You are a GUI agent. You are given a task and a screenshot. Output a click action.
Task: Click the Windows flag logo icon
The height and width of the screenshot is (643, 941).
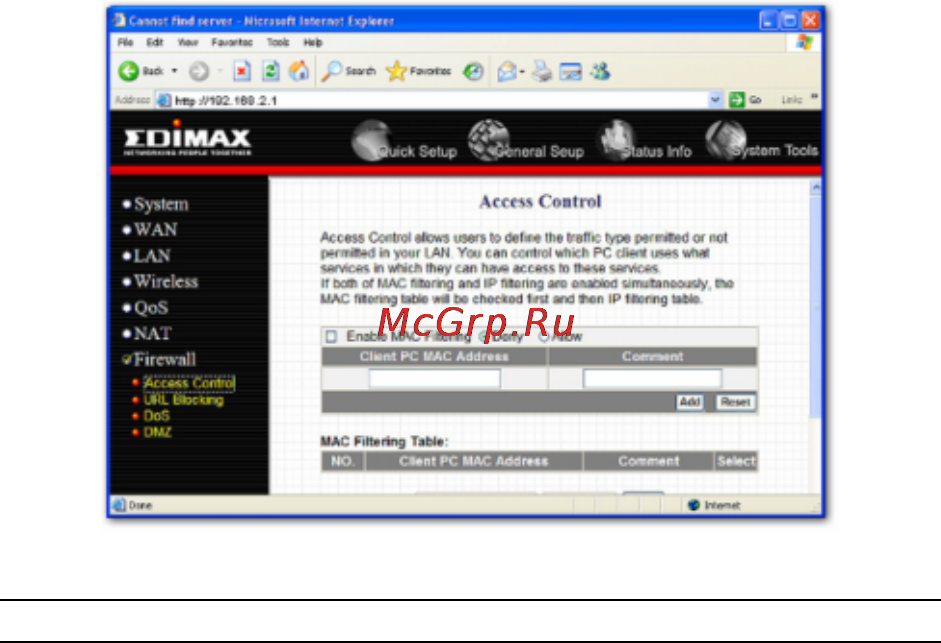(x=804, y=43)
